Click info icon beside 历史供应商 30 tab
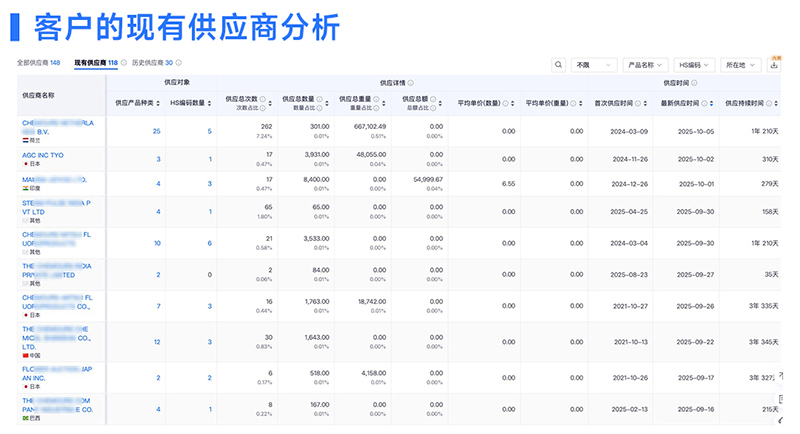The width and height of the screenshot is (800, 434). point(179,63)
